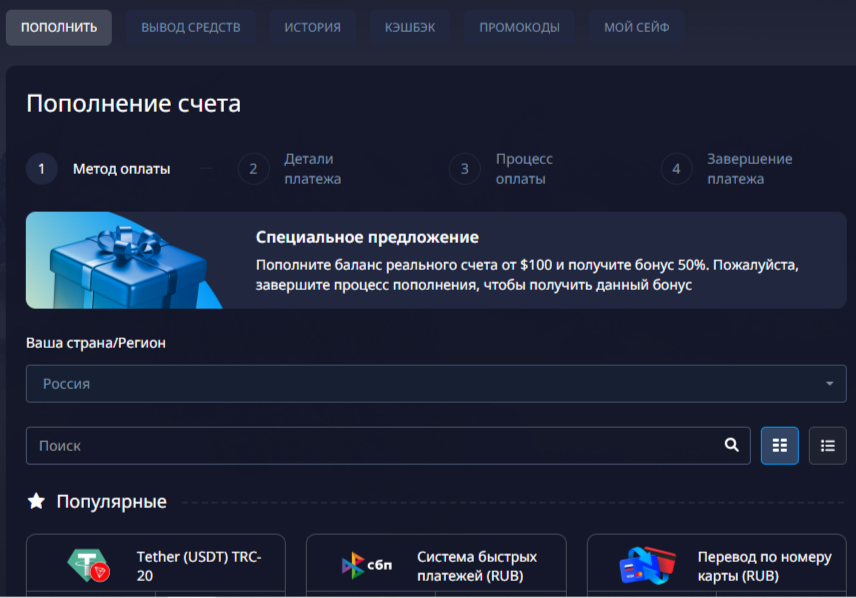Open the Вывод средств tab

pos(190,27)
